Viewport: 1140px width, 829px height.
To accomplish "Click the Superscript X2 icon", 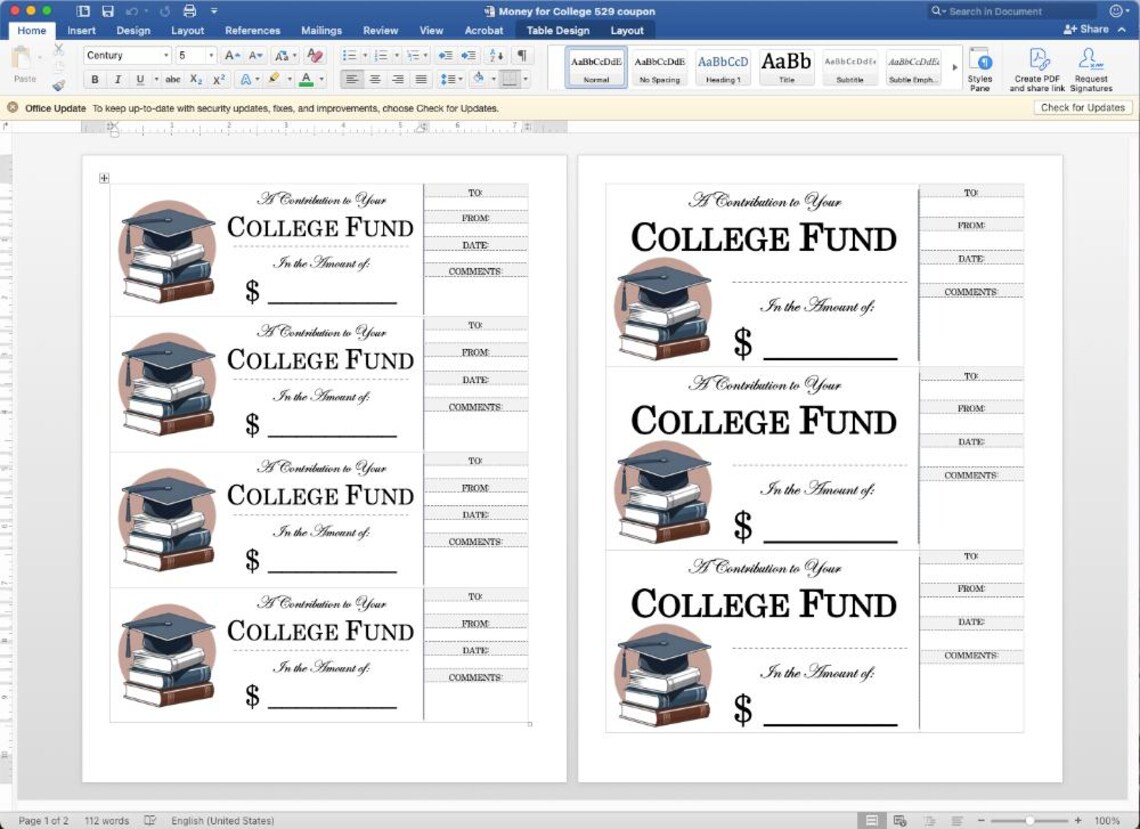I will [x=218, y=79].
